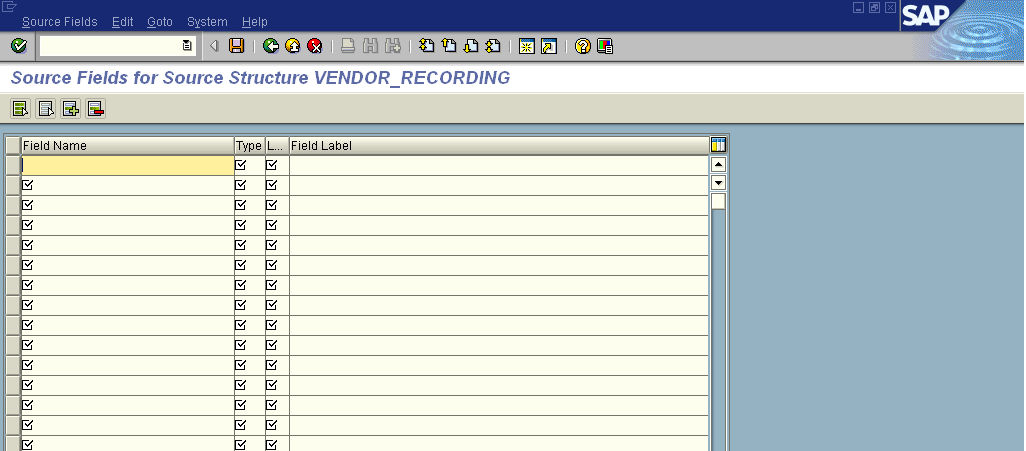
Task: Click the Create New Session icon
Action: click(x=526, y=46)
